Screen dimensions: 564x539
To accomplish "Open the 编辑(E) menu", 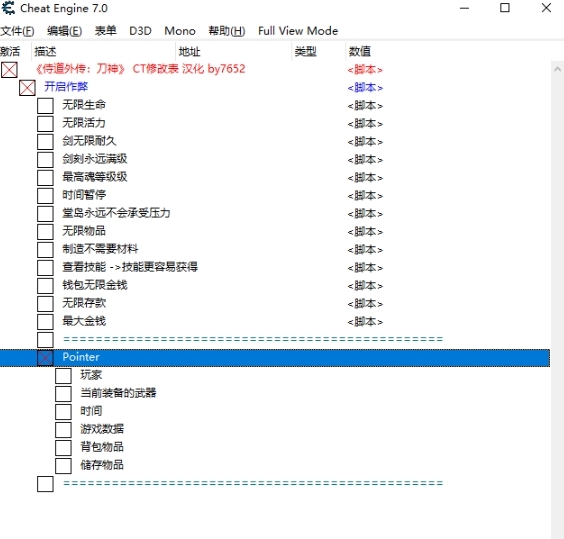I will (64, 31).
